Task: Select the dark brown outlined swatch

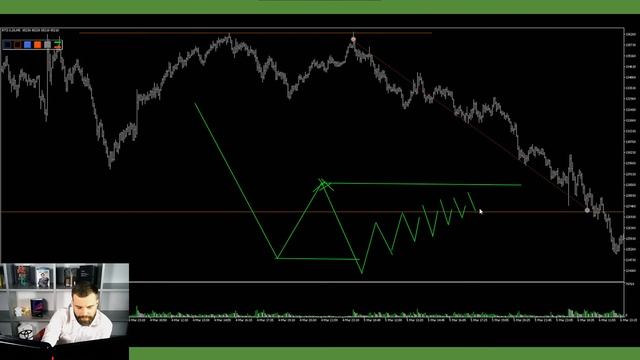Action: coord(18,44)
